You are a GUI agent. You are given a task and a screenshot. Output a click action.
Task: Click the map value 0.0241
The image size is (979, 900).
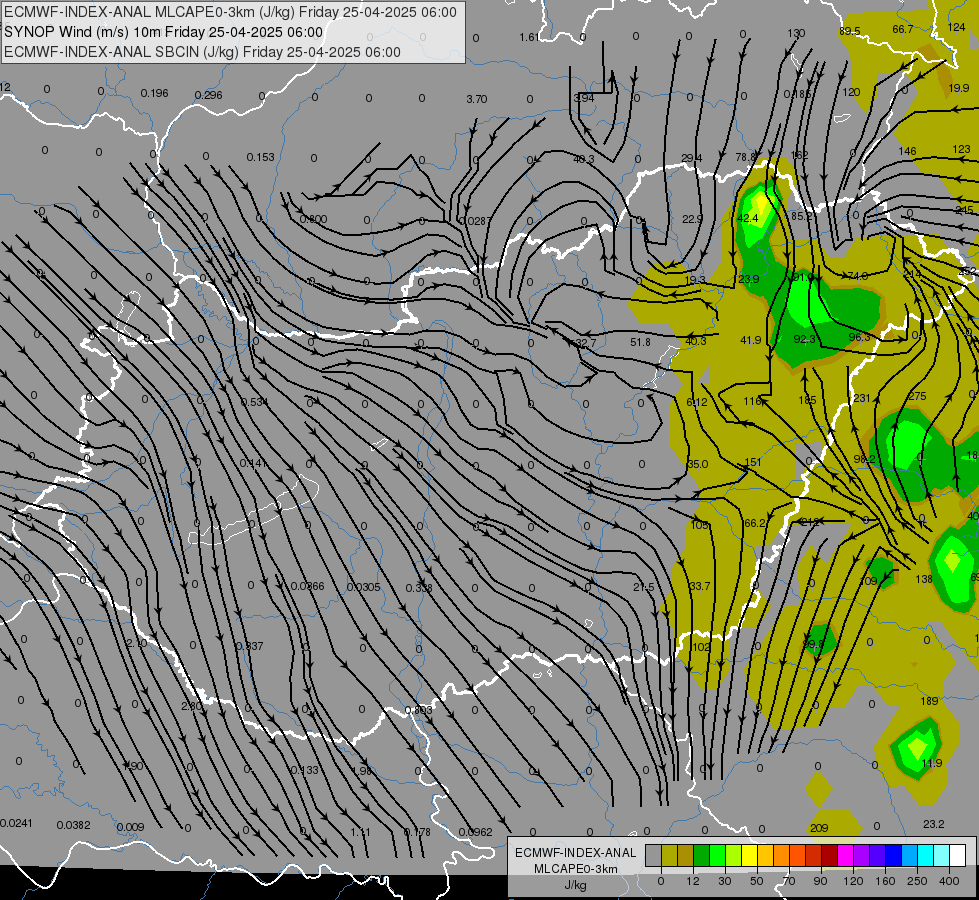point(16,823)
